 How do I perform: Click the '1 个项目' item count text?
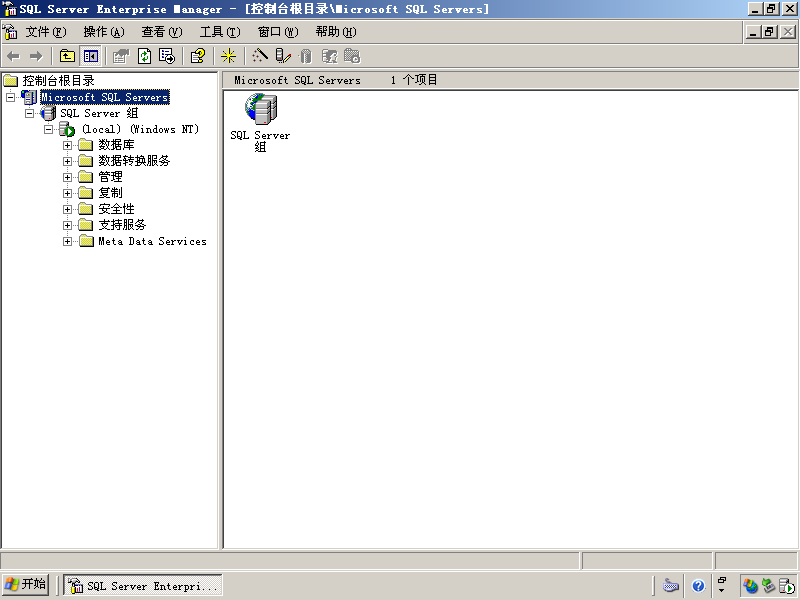pyautogui.click(x=414, y=80)
